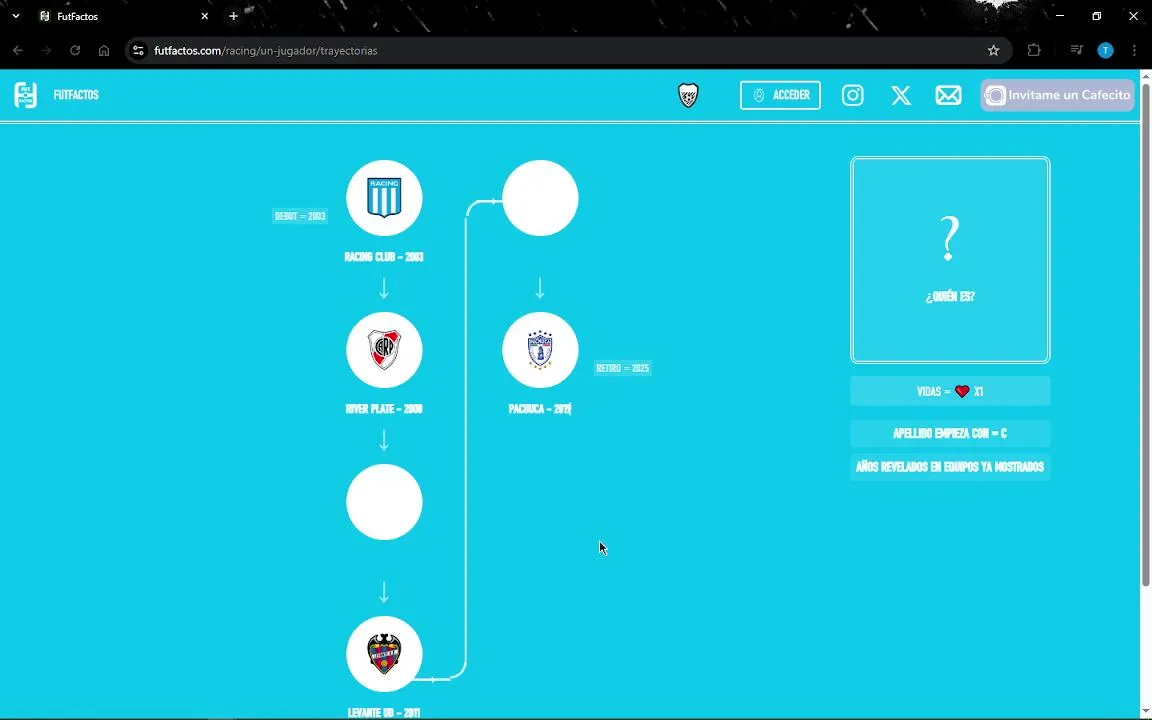
Task: Click the DEBUT = 2003 label
Action: 300,216
